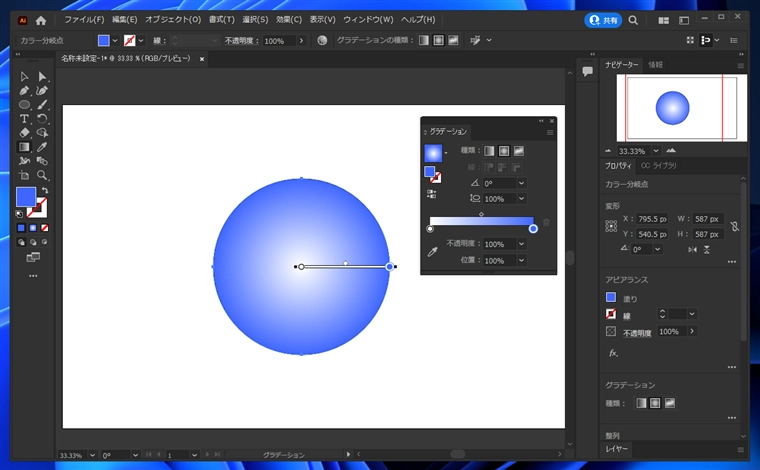Set fill to None in the toolbar
The image size is (760, 470).
click(45, 228)
